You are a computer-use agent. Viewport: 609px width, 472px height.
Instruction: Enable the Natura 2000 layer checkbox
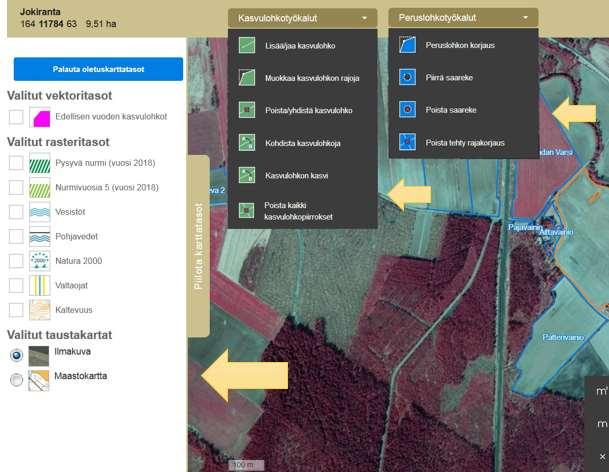(x=16, y=261)
